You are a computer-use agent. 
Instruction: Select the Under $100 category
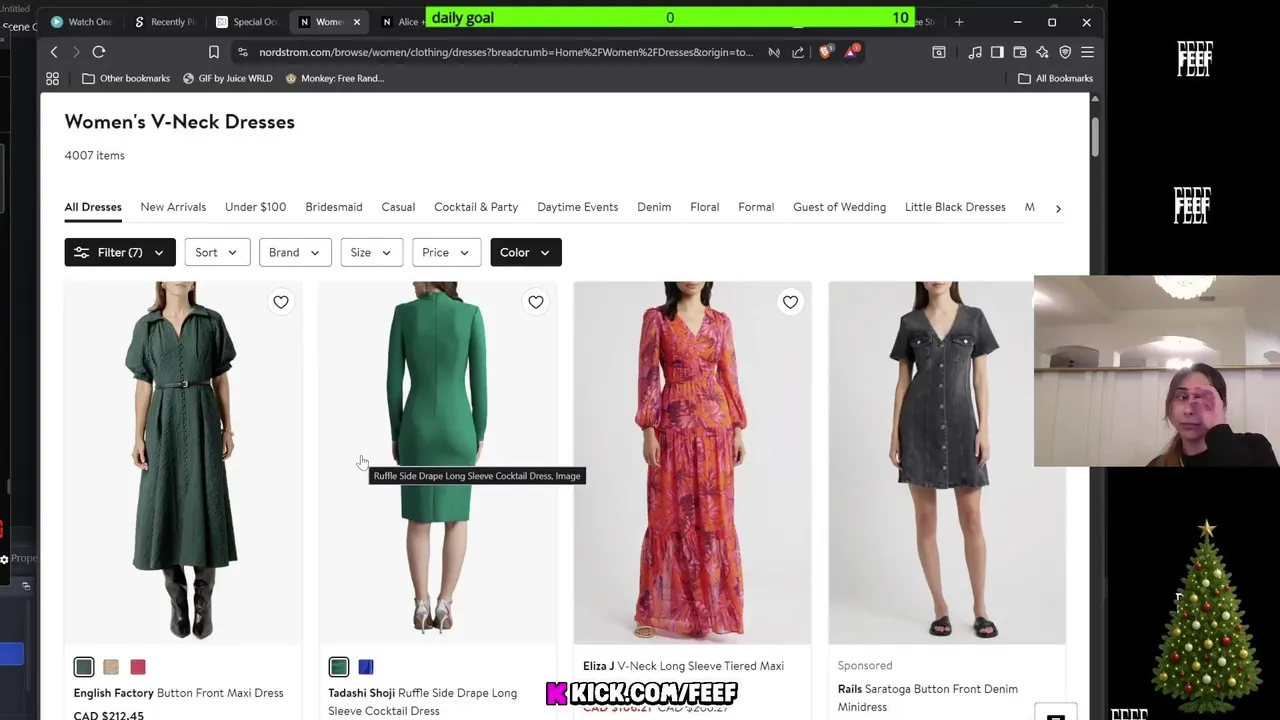[255, 207]
